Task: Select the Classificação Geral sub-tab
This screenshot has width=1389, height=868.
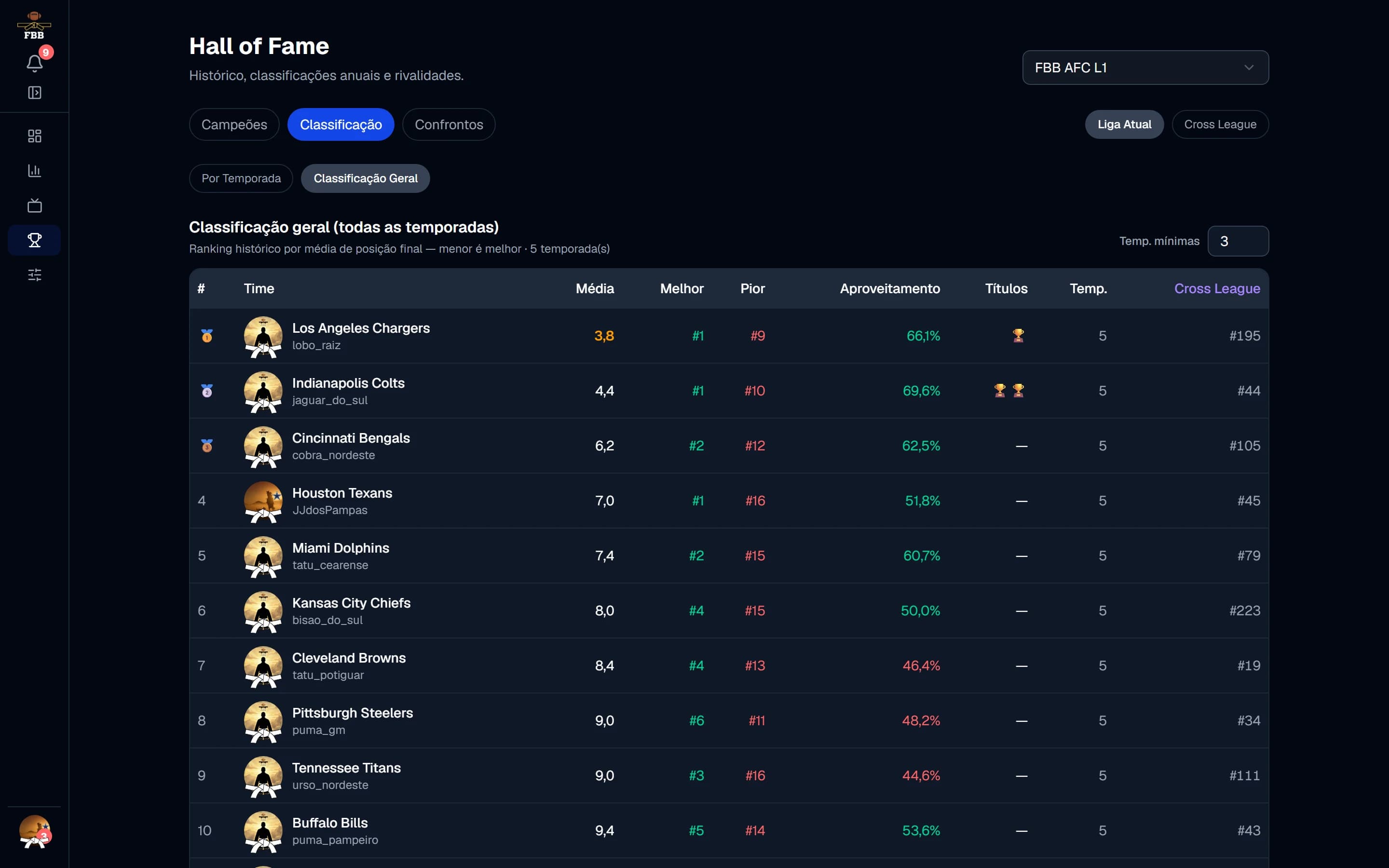Action: [366, 178]
